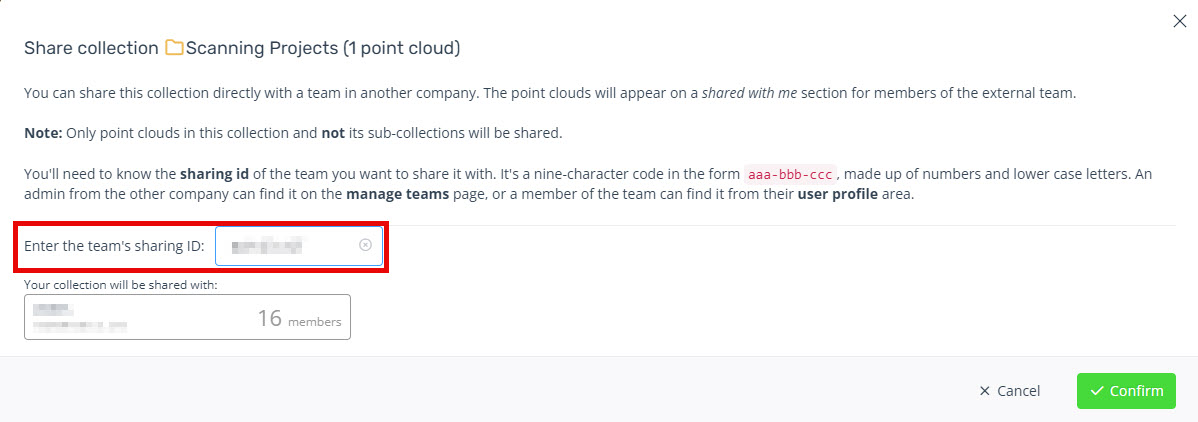Click the 'Enter the team's sharing ID' label

114,245
